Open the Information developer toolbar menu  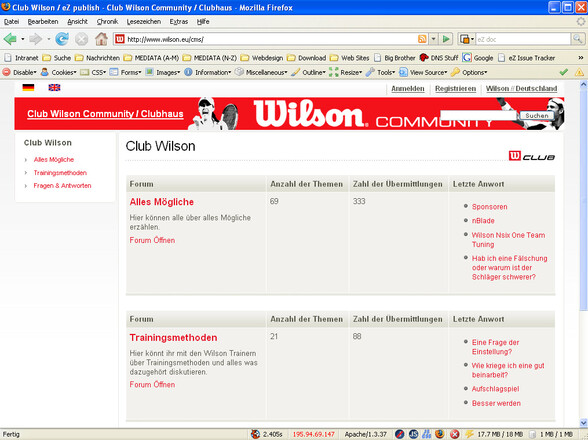pyautogui.click(x=208, y=72)
